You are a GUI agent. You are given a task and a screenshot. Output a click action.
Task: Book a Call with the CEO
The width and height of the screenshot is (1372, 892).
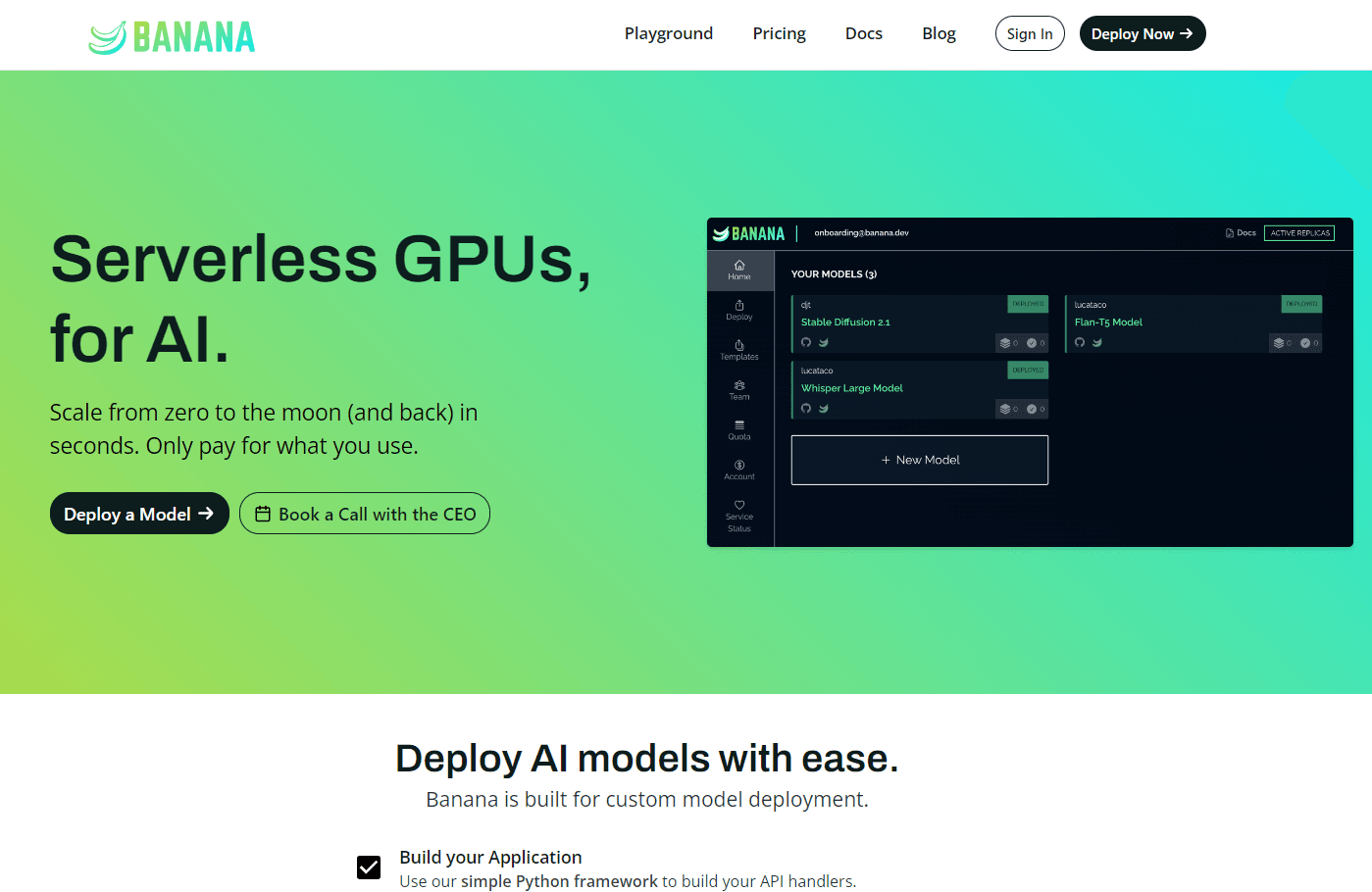365,514
